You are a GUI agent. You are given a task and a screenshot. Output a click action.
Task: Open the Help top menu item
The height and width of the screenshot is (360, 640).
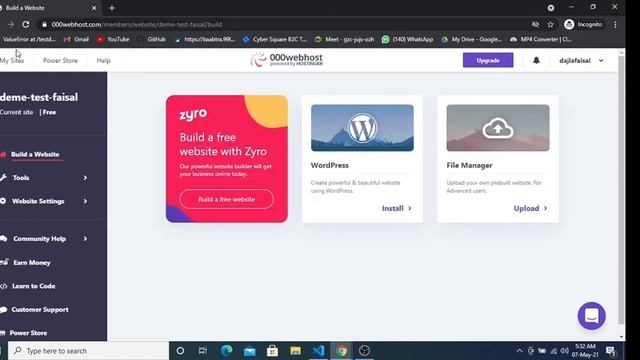click(103, 60)
